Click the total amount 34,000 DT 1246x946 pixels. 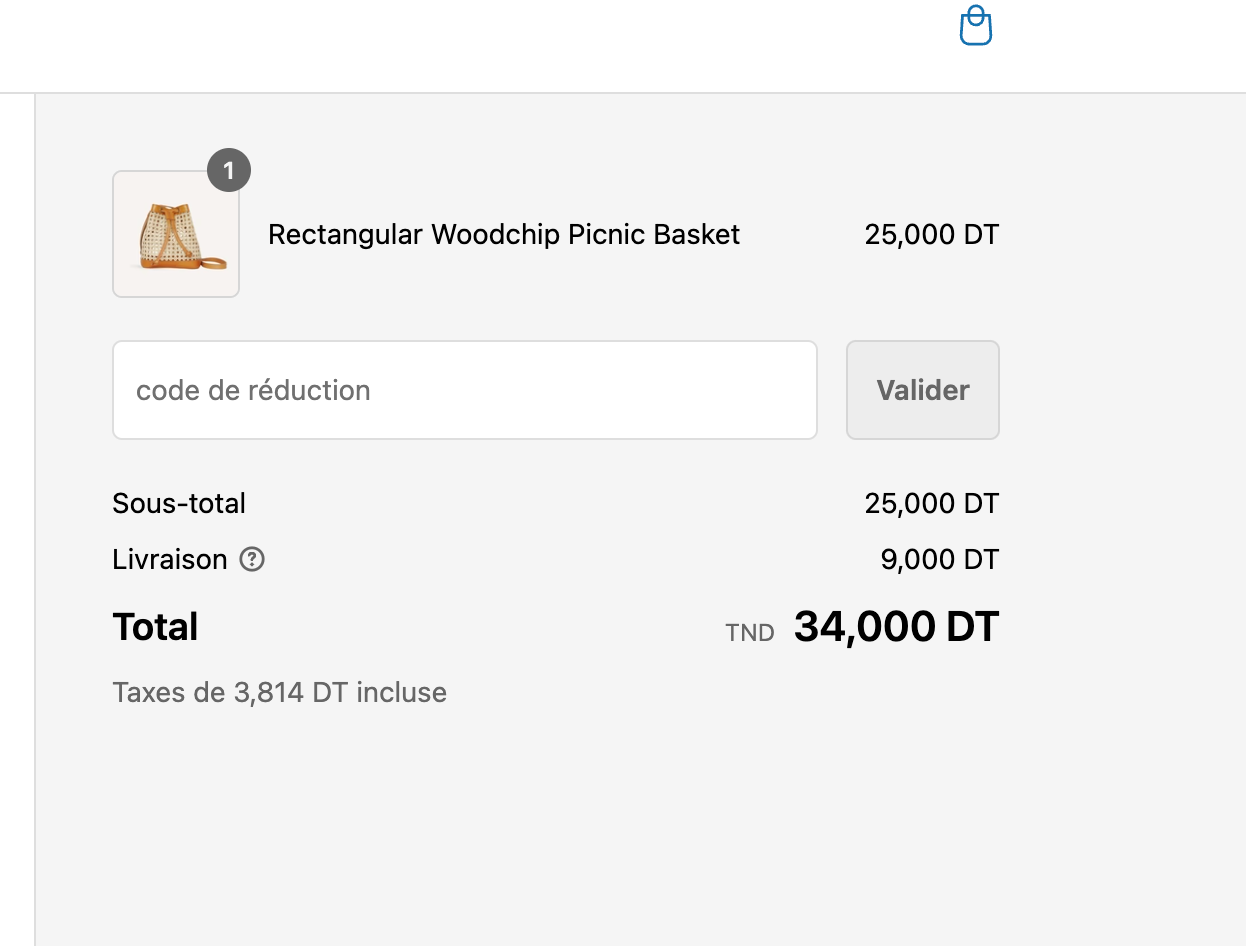(x=896, y=627)
